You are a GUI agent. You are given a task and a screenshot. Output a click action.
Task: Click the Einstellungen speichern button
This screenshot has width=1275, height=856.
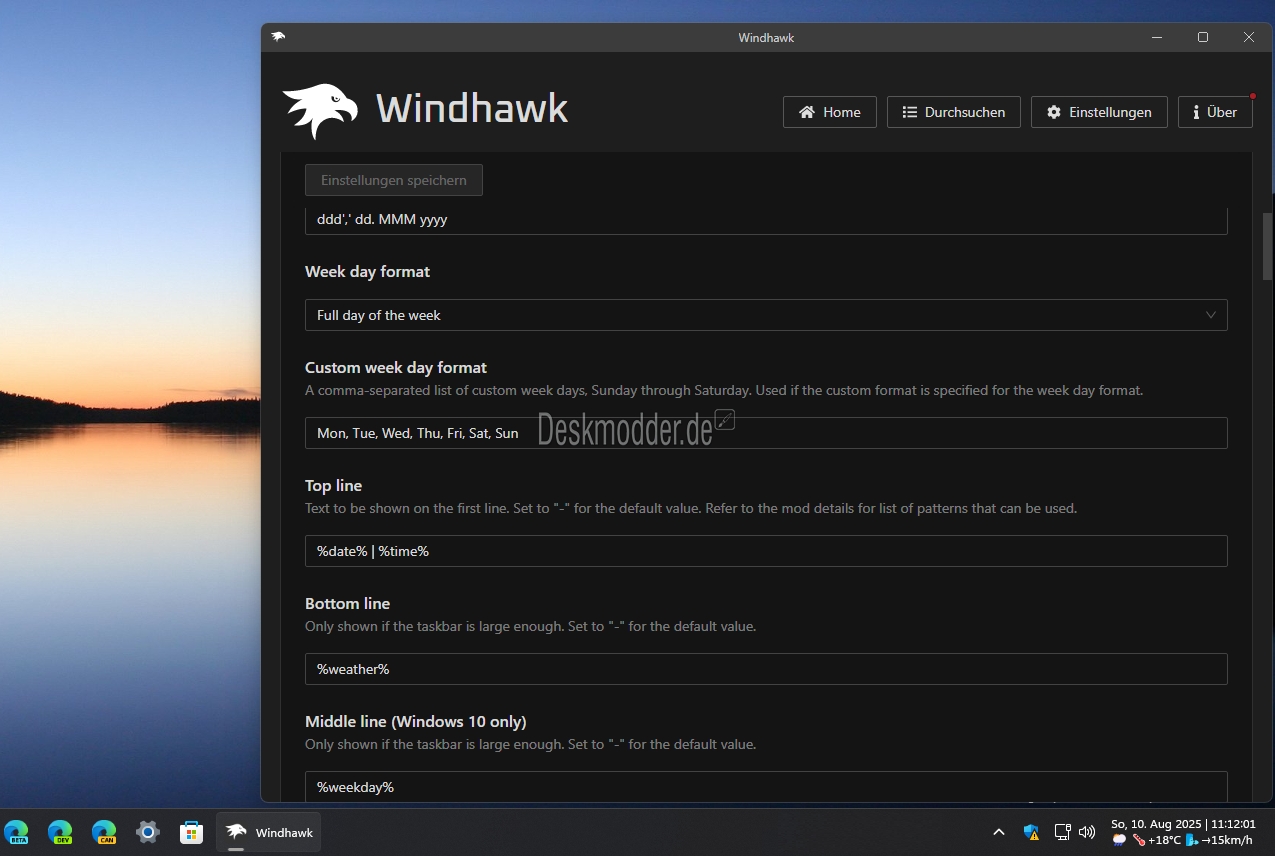click(x=394, y=180)
